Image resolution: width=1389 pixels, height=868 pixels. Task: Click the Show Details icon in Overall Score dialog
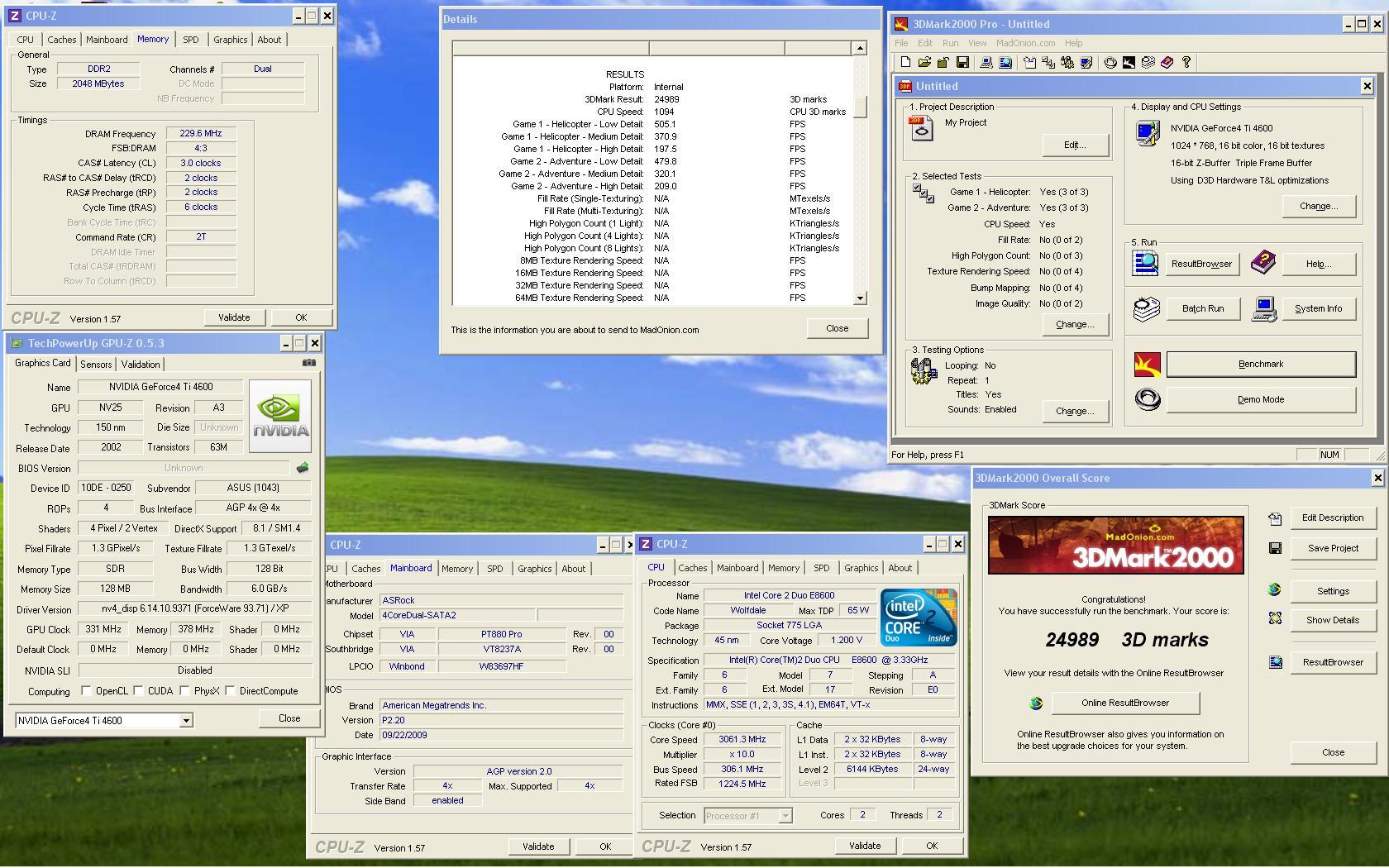(1275, 618)
